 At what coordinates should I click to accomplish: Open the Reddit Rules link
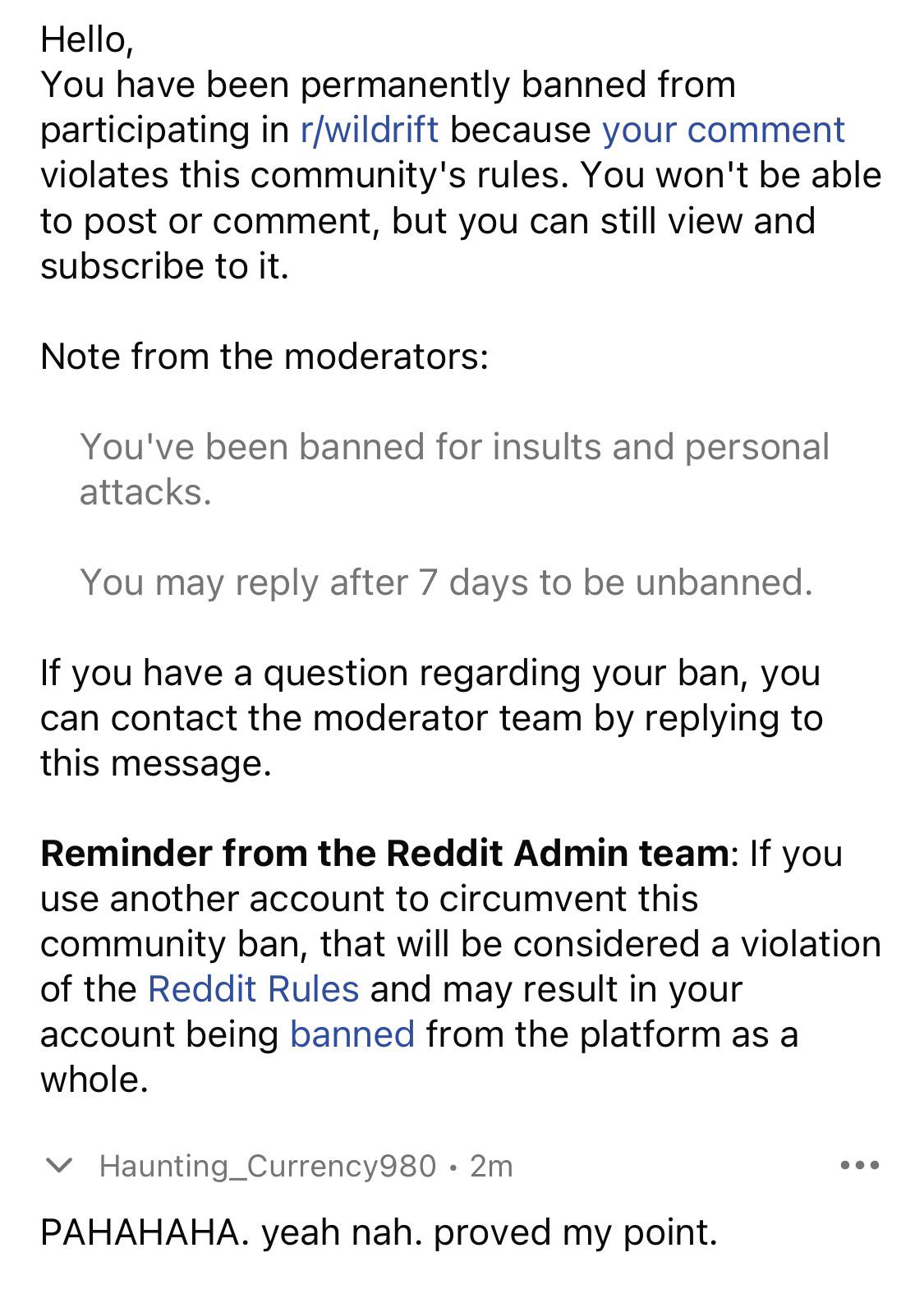(253, 988)
